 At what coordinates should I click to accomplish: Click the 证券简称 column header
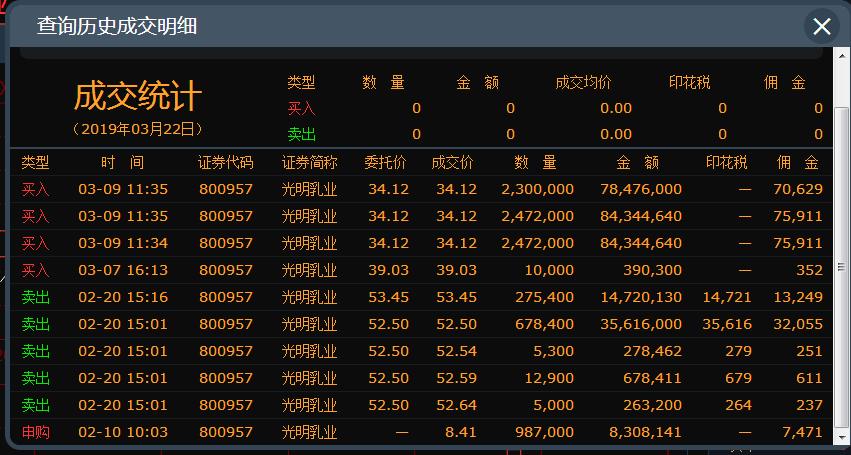click(309, 163)
